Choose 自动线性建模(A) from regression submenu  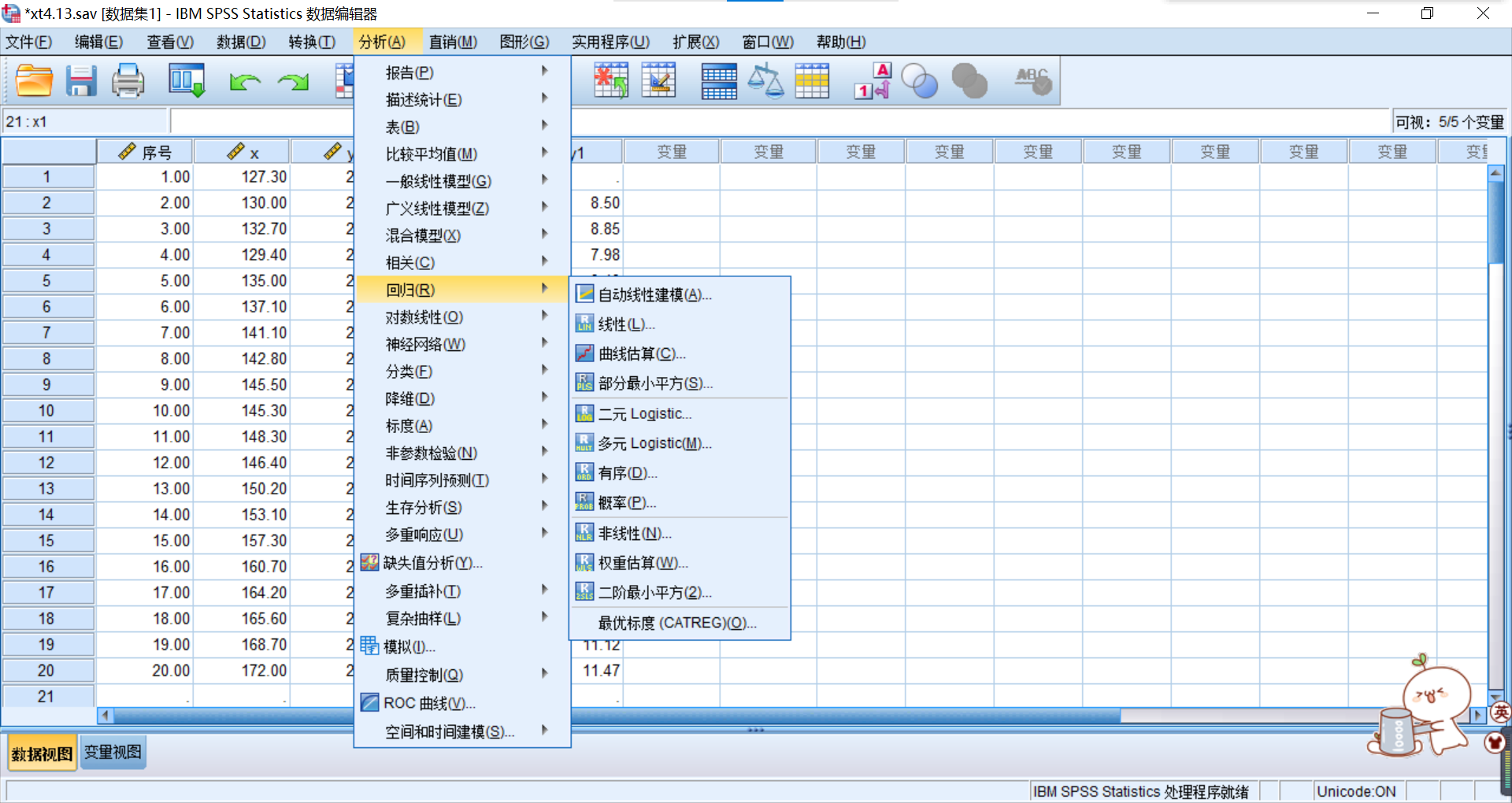(x=680, y=294)
